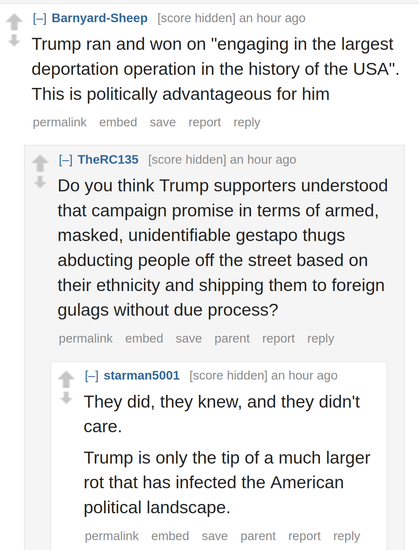Reply to TheRC135's comment
The image size is (419, 550).
[x=320, y=338]
